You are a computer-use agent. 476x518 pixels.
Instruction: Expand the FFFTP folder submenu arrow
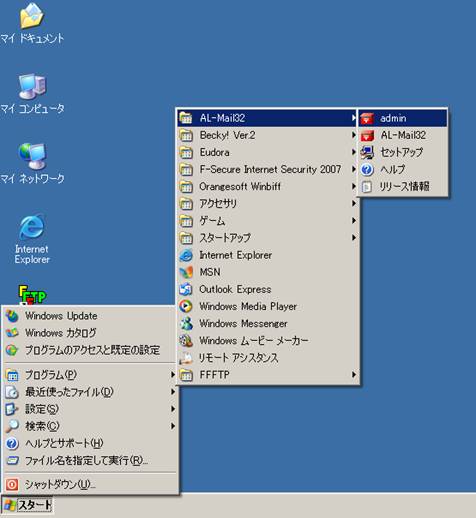click(x=354, y=375)
